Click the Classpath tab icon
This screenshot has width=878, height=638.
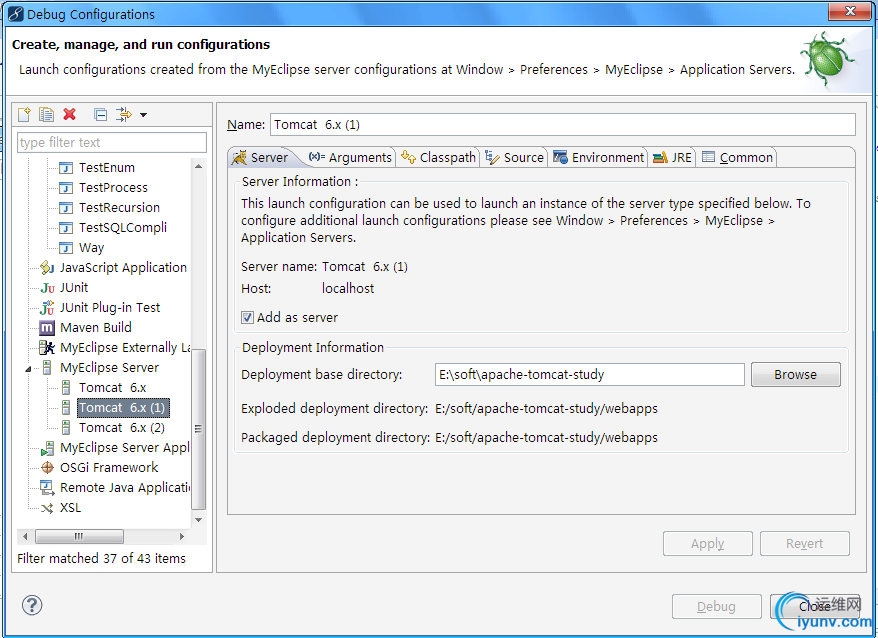tap(409, 157)
